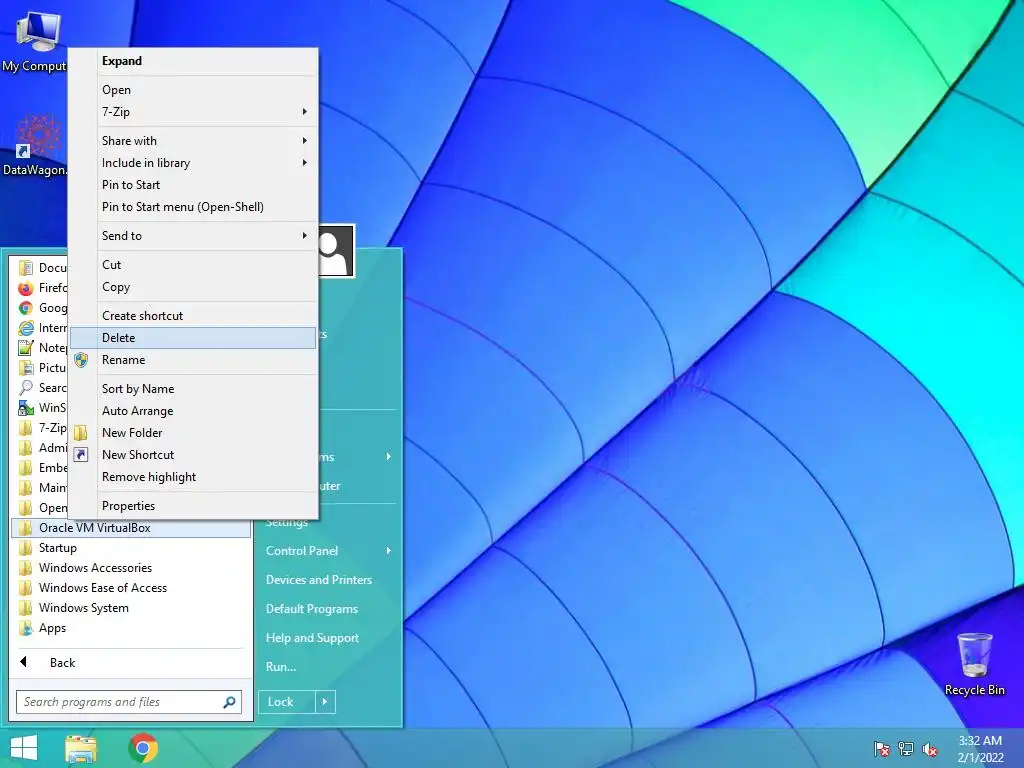Click the Back arrow in the programs list
This screenshot has width=1024, height=768.
(x=24, y=662)
